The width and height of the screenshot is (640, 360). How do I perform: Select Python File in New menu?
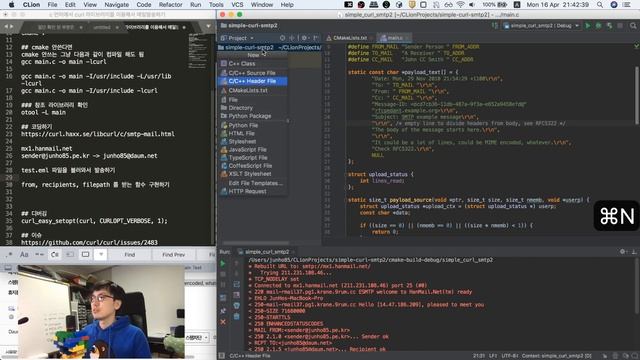tap(253, 125)
